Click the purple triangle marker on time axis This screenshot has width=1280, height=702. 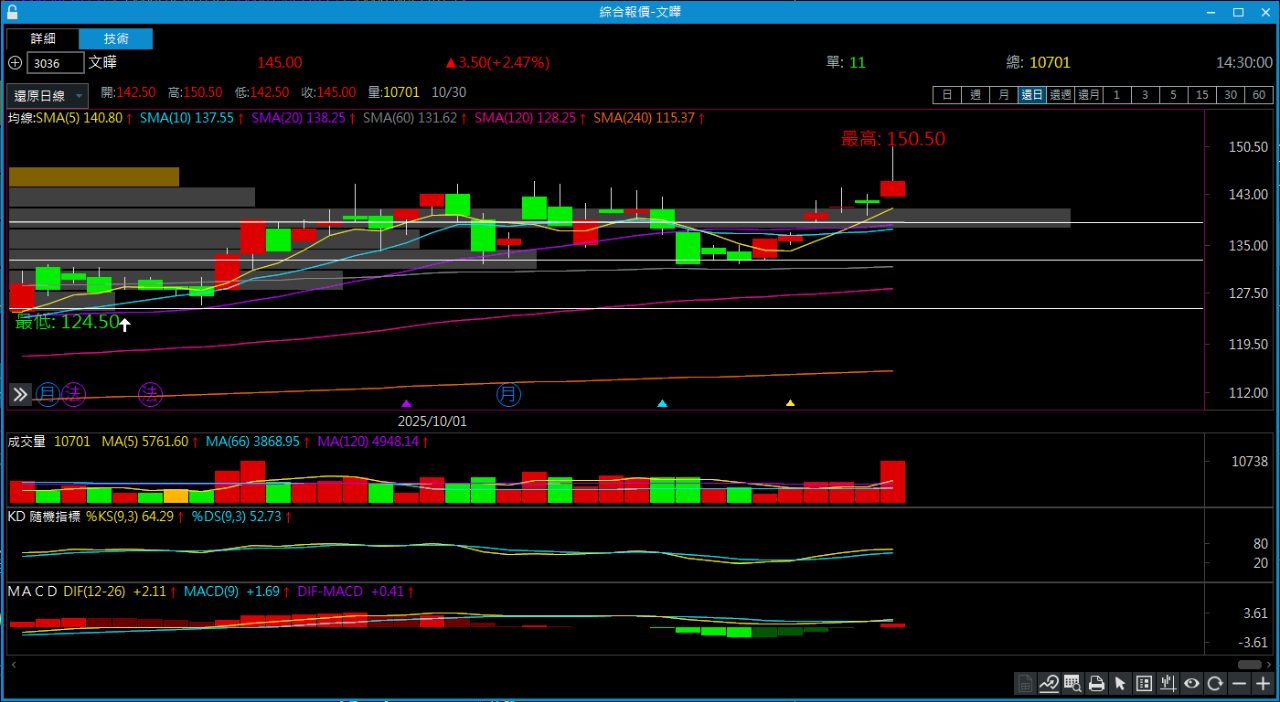[406, 403]
